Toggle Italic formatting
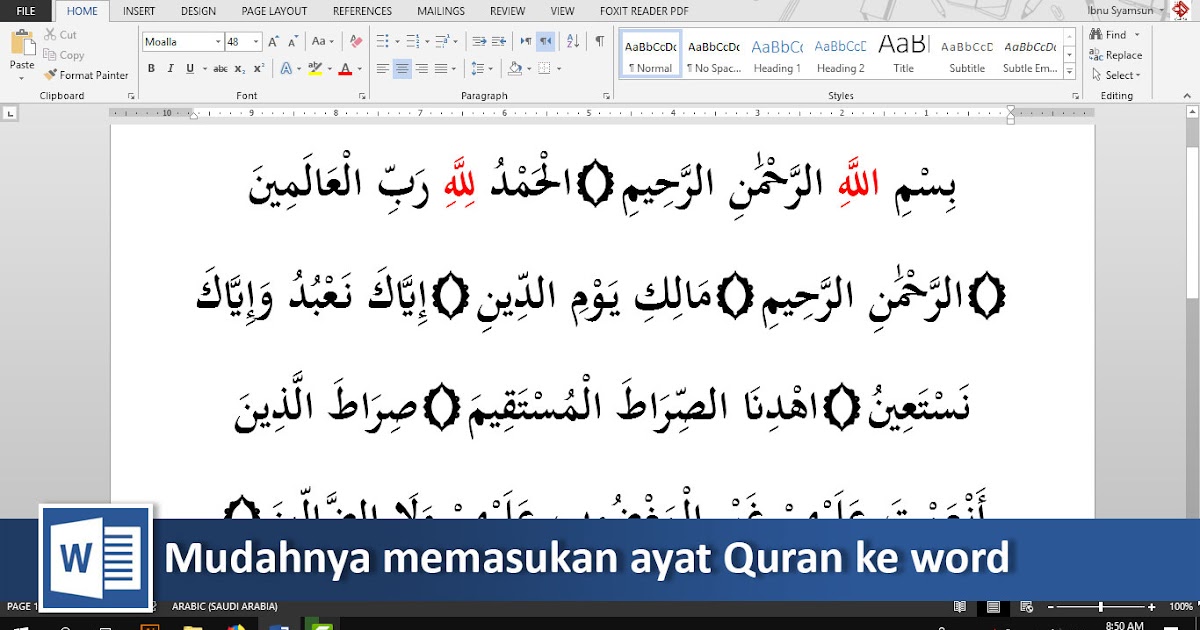This screenshot has height=630, width=1200. (x=170, y=69)
